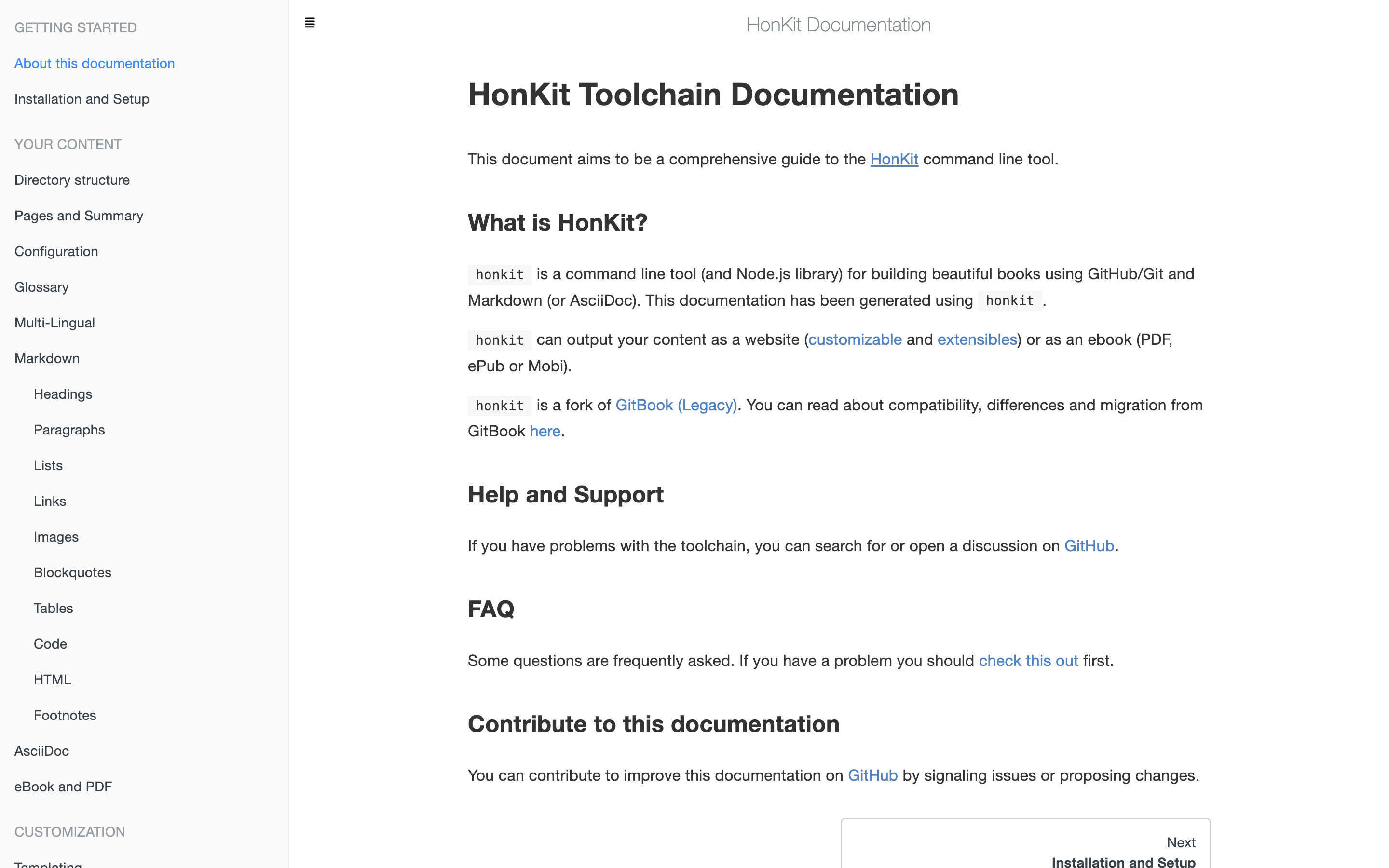Open Headings subsection under Markdown
The width and height of the screenshot is (1389, 868).
[63, 394]
